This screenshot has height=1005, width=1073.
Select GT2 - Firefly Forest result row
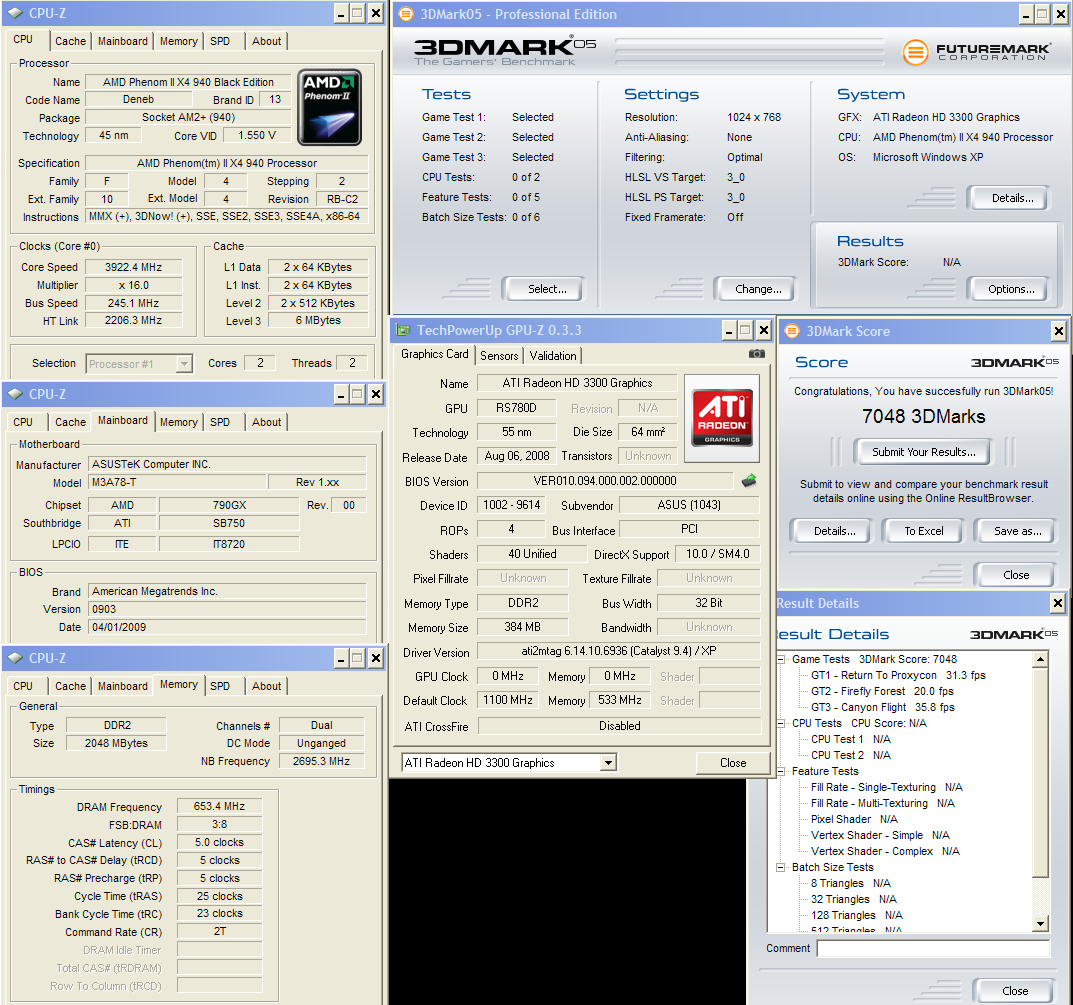(882, 691)
